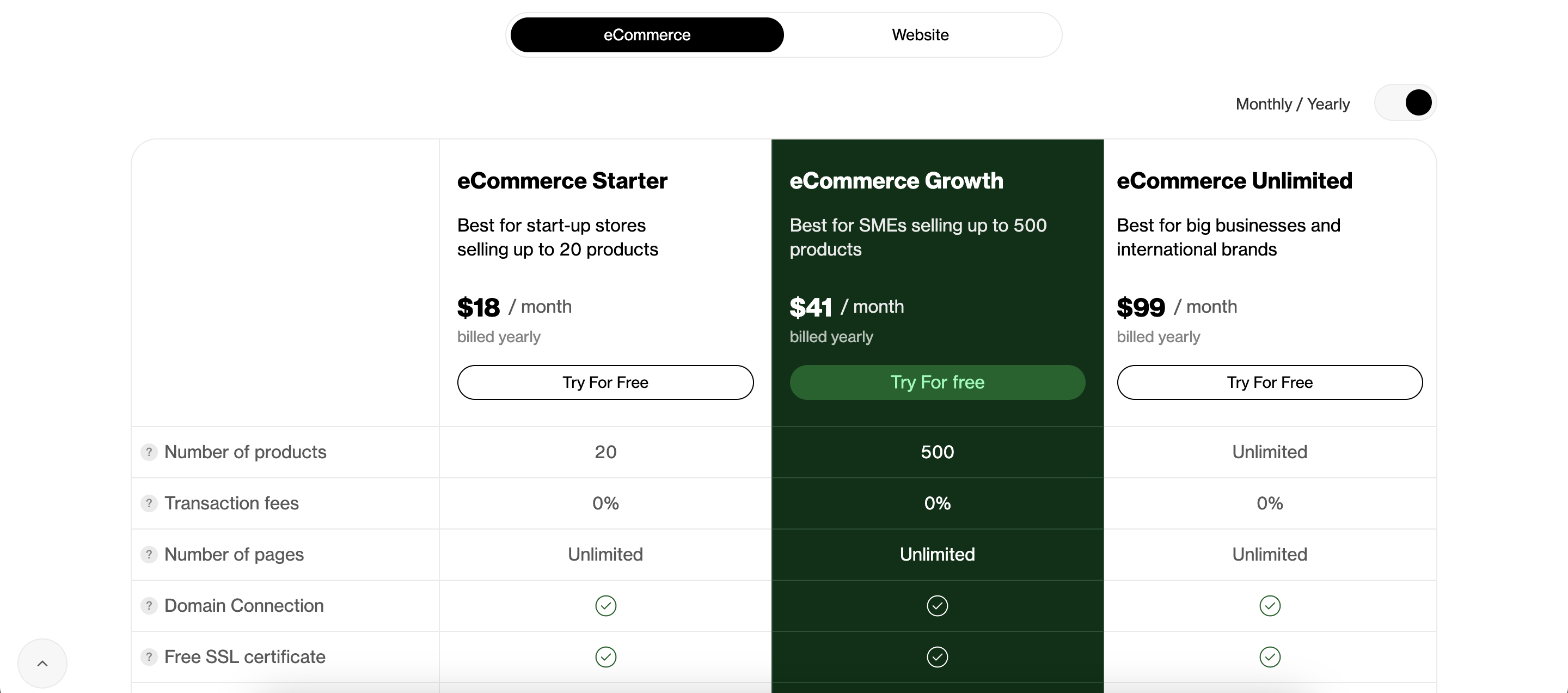Click the Monthly / Yearly label
Screen dimensions: 1568x693
[x=1293, y=104]
